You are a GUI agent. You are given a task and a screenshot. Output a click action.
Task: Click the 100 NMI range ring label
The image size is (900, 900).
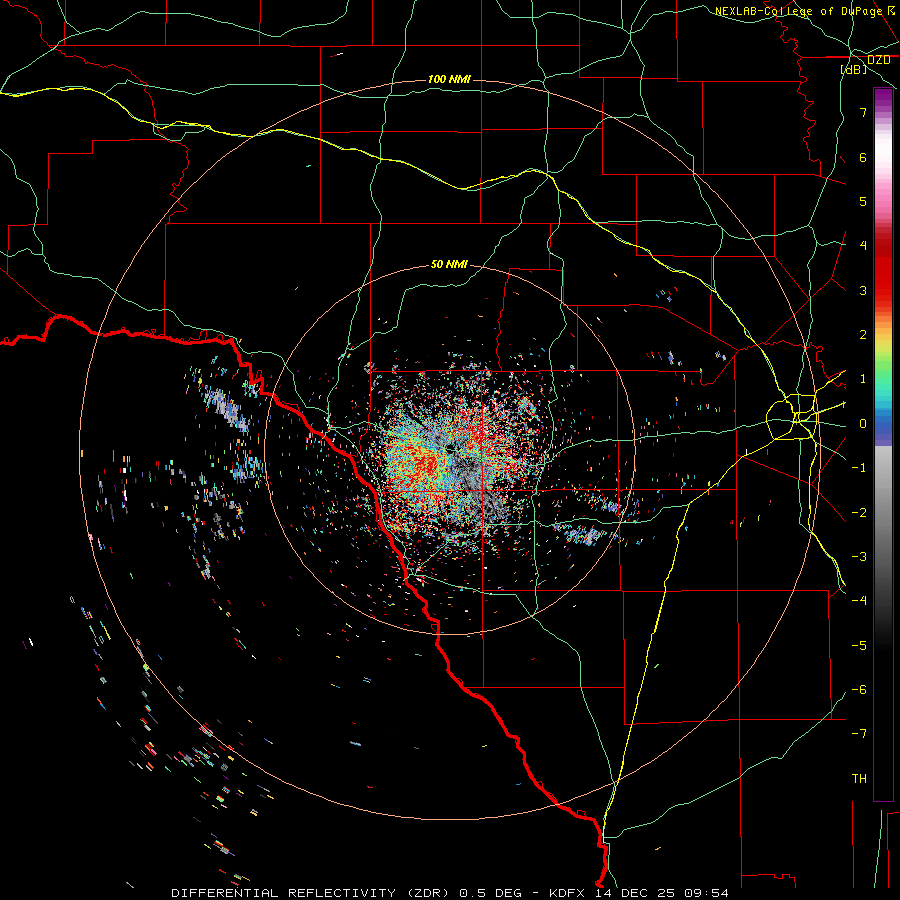click(449, 79)
